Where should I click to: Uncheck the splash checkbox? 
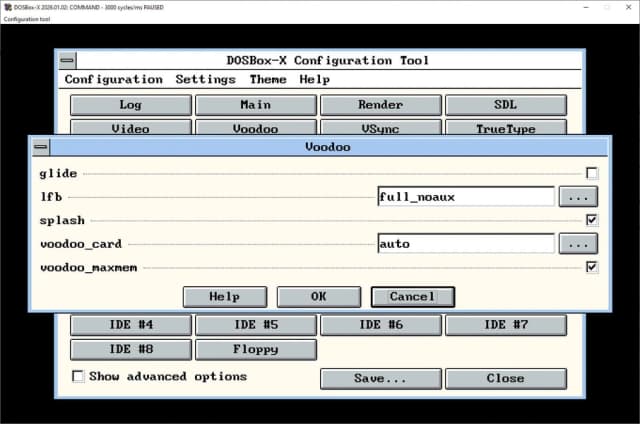tap(592, 220)
